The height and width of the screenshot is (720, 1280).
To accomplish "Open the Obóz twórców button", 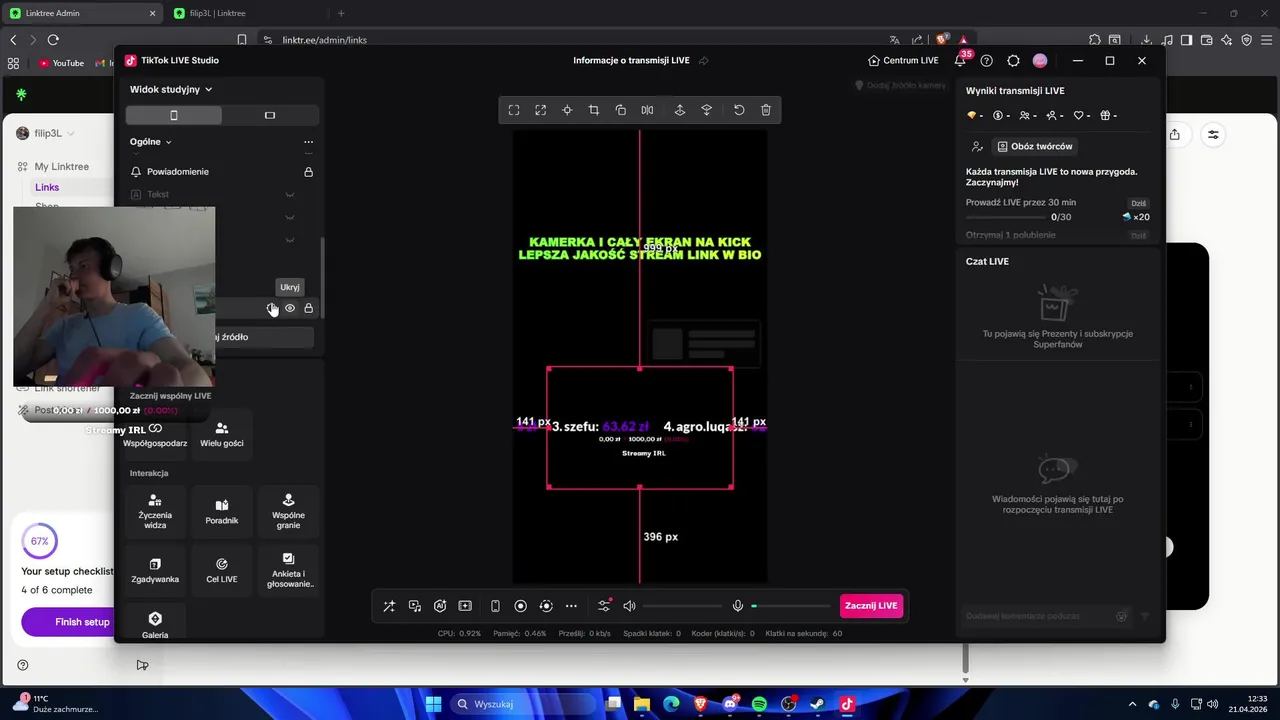I will (x=1034, y=146).
